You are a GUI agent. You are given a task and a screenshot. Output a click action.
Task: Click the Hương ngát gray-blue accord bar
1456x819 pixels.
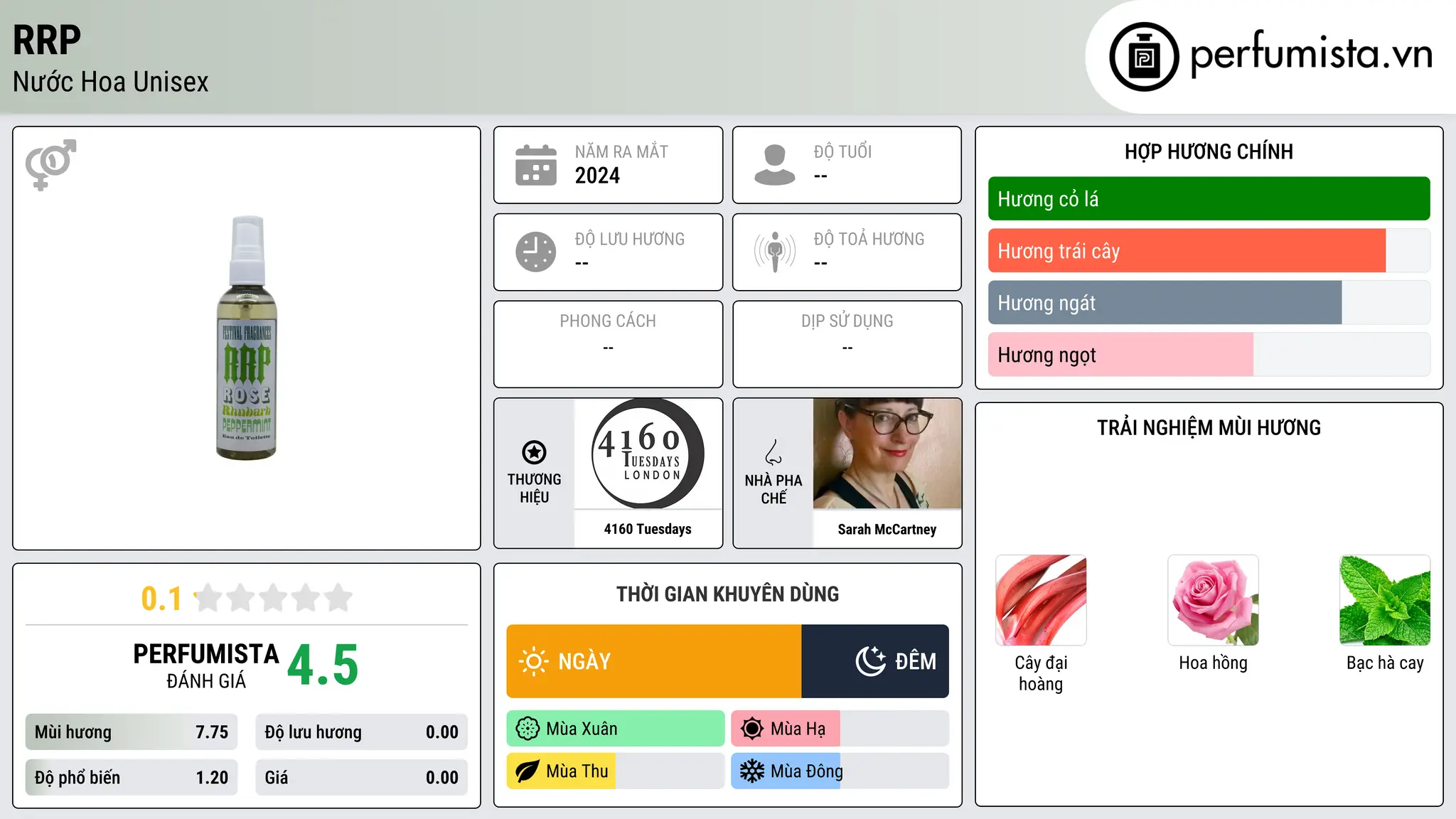[x=1209, y=303]
